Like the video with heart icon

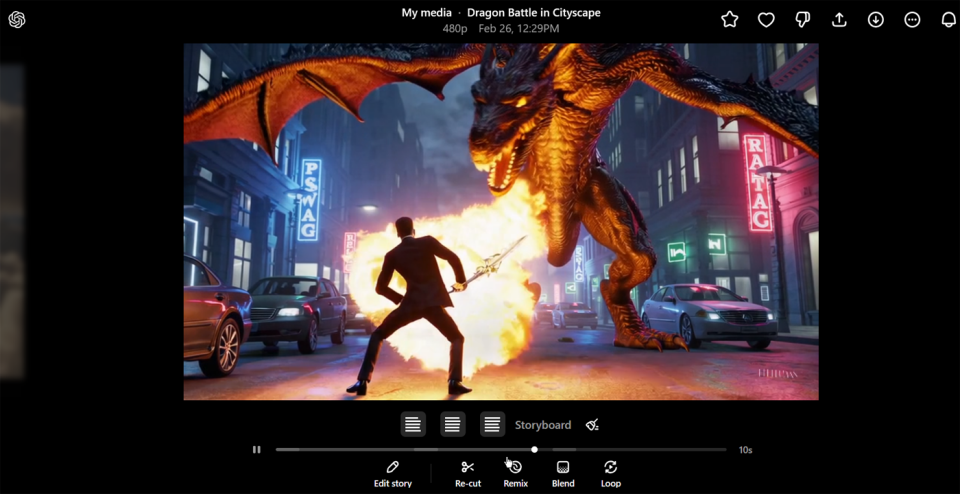pos(766,20)
